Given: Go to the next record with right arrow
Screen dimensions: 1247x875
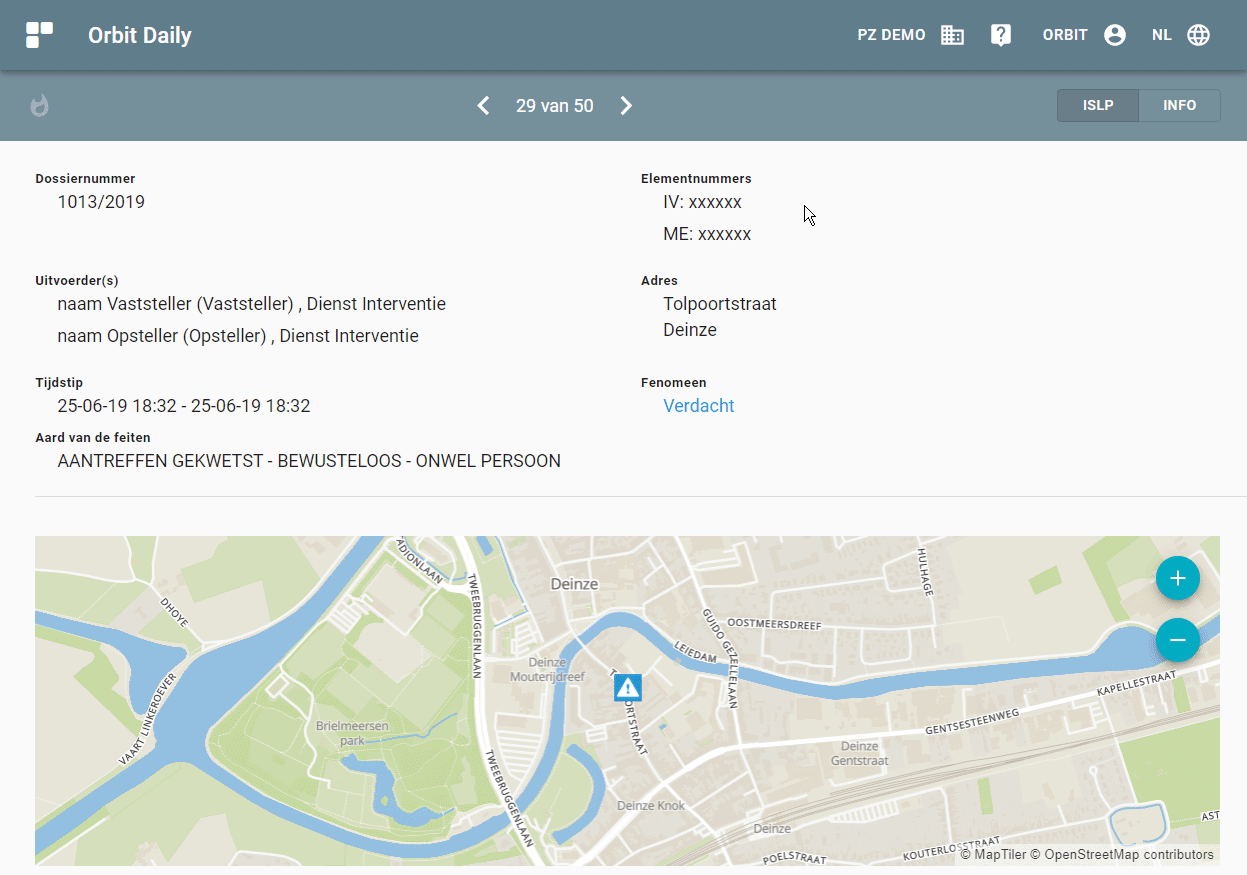Looking at the screenshot, I should click(626, 105).
